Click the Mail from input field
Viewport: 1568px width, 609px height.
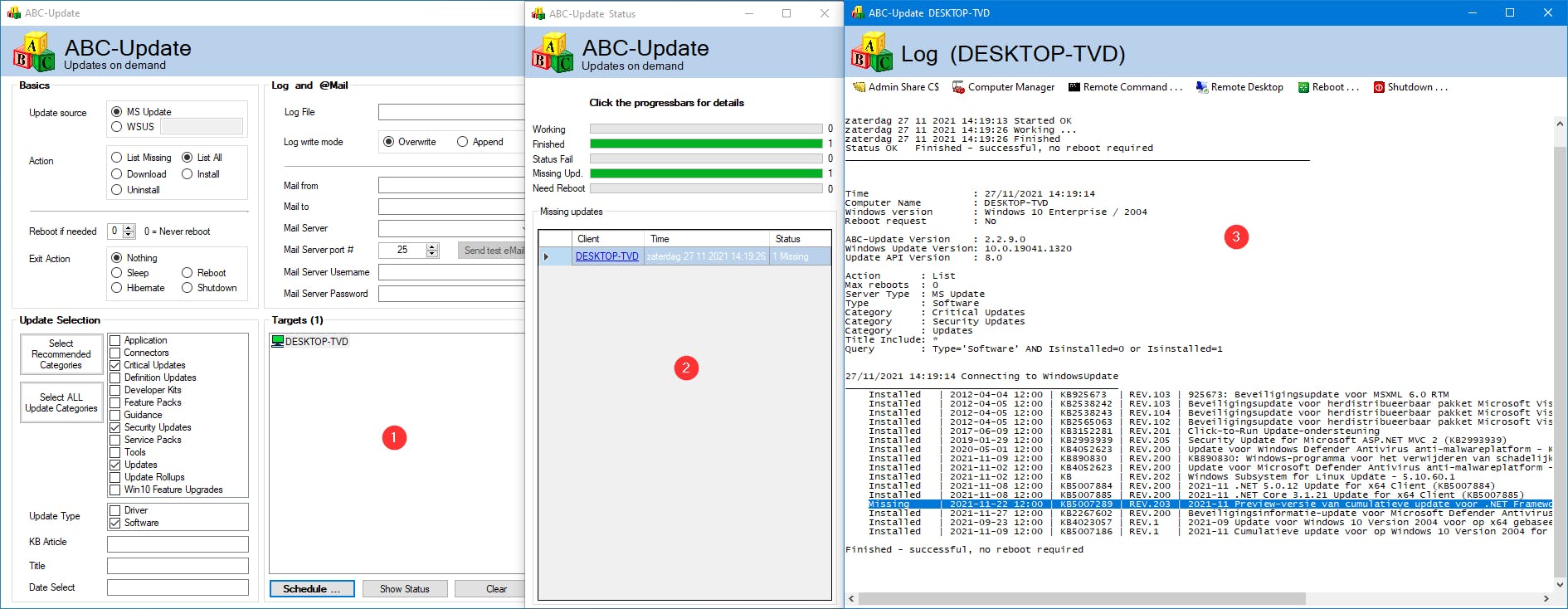click(452, 185)
